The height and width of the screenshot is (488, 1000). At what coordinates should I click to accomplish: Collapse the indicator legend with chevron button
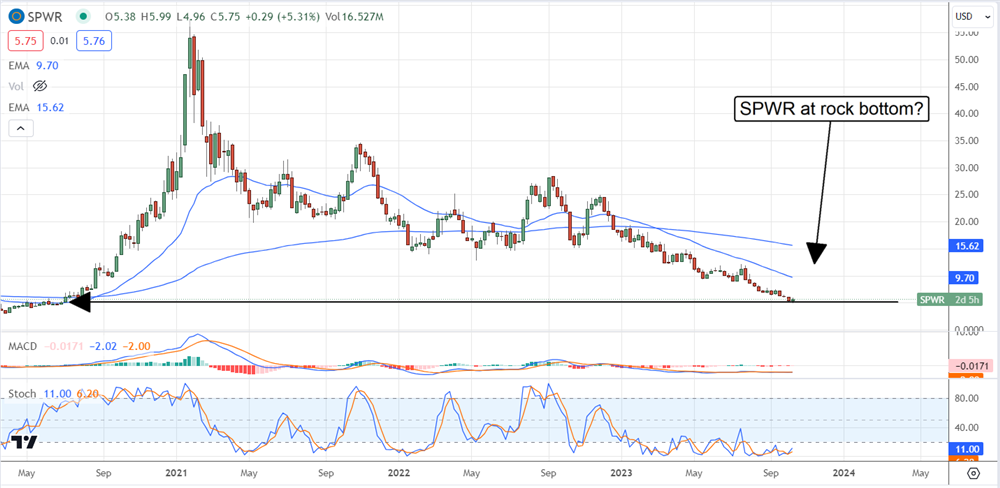tap(20, 128)
